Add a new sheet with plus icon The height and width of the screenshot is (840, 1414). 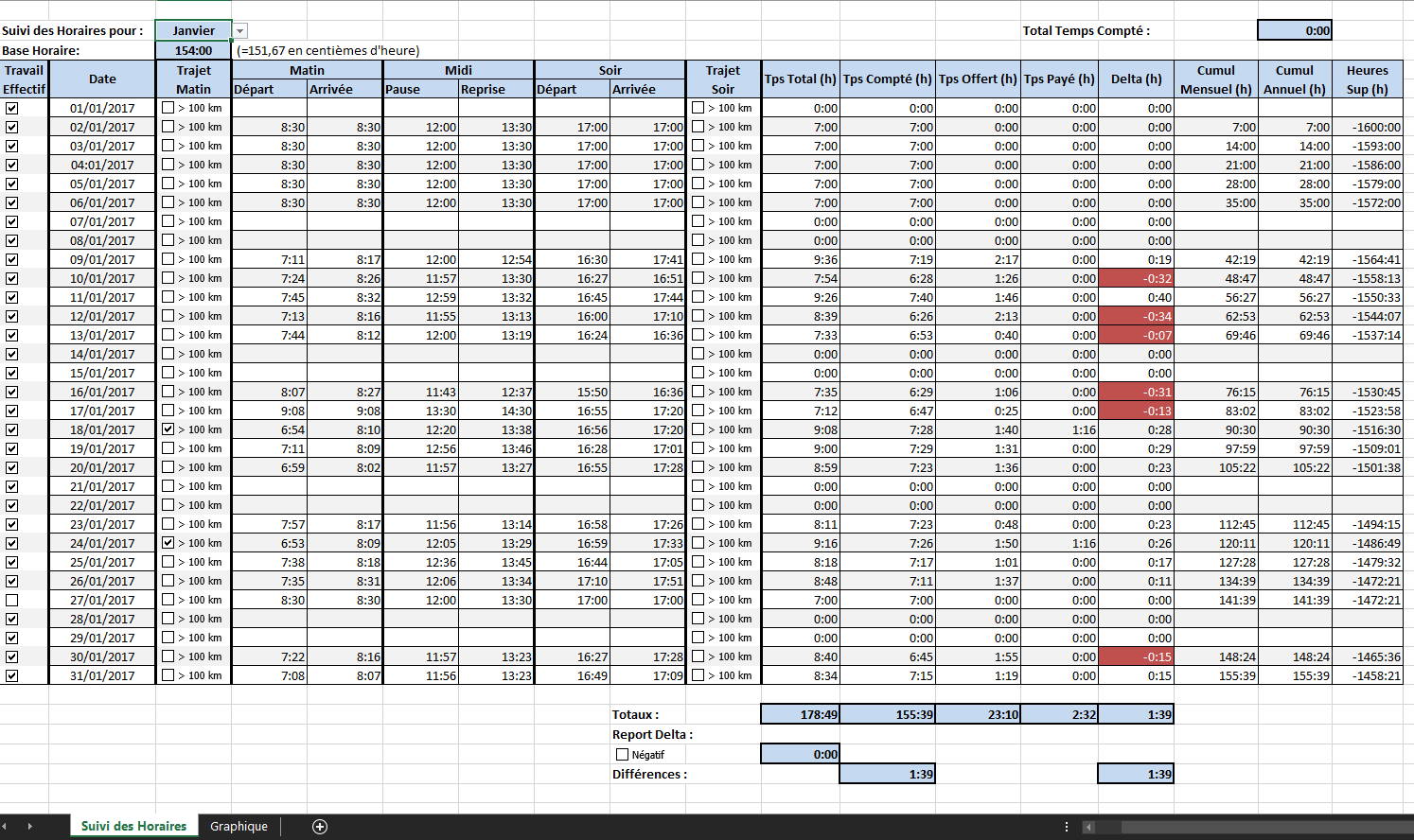click(x=320, y=827)
